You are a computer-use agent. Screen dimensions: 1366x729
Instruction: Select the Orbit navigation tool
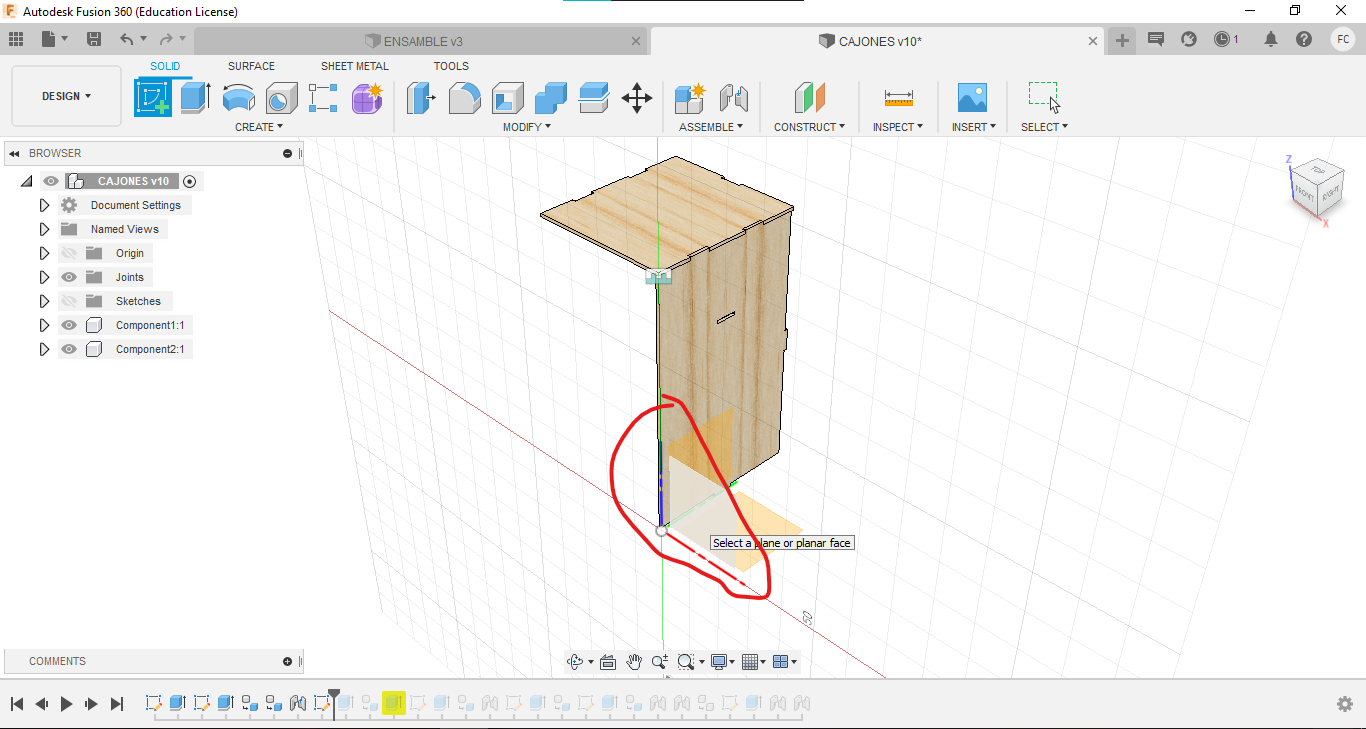[575, 661]
